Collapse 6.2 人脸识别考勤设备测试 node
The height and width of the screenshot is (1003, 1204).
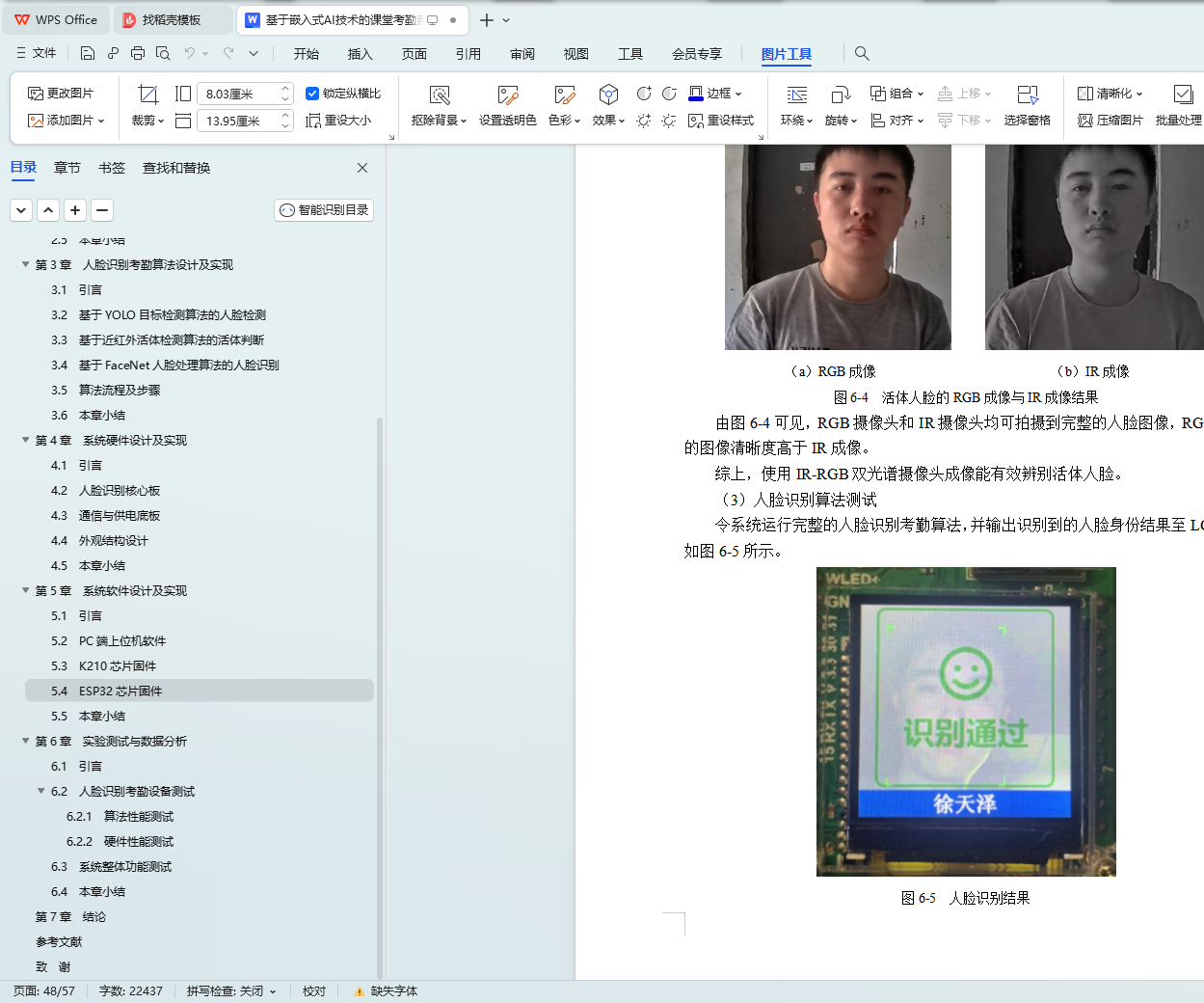click(41, 791)
